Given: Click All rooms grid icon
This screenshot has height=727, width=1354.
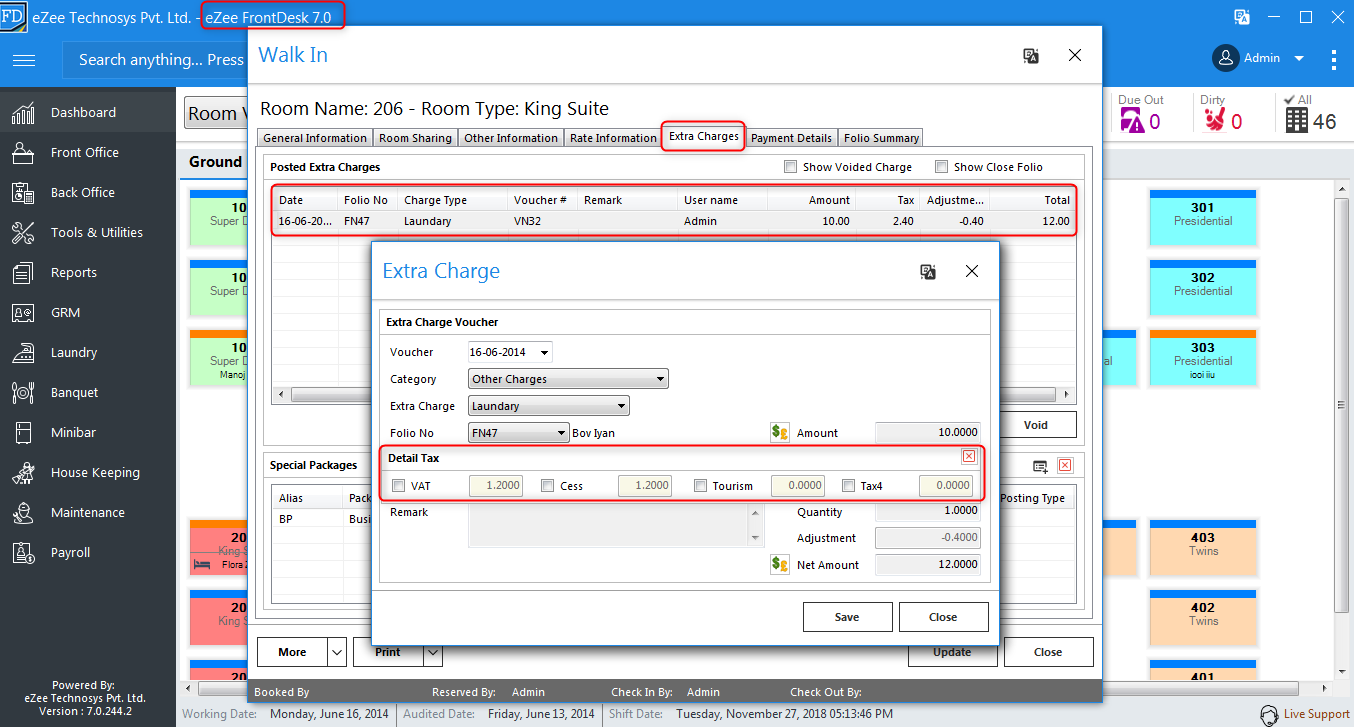Looking at the screenshot, I should click(1297, 121).
